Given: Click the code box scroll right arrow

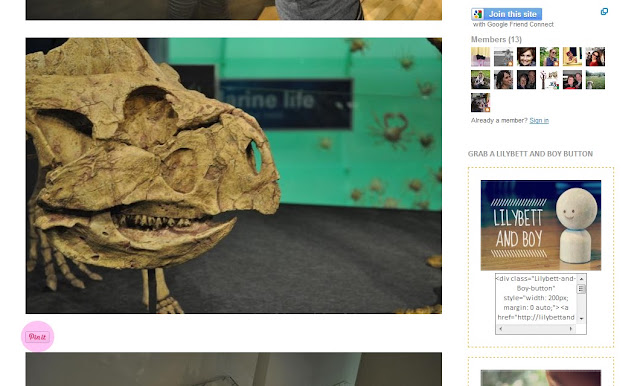Looking at the screenshot, I should point(571,328).
